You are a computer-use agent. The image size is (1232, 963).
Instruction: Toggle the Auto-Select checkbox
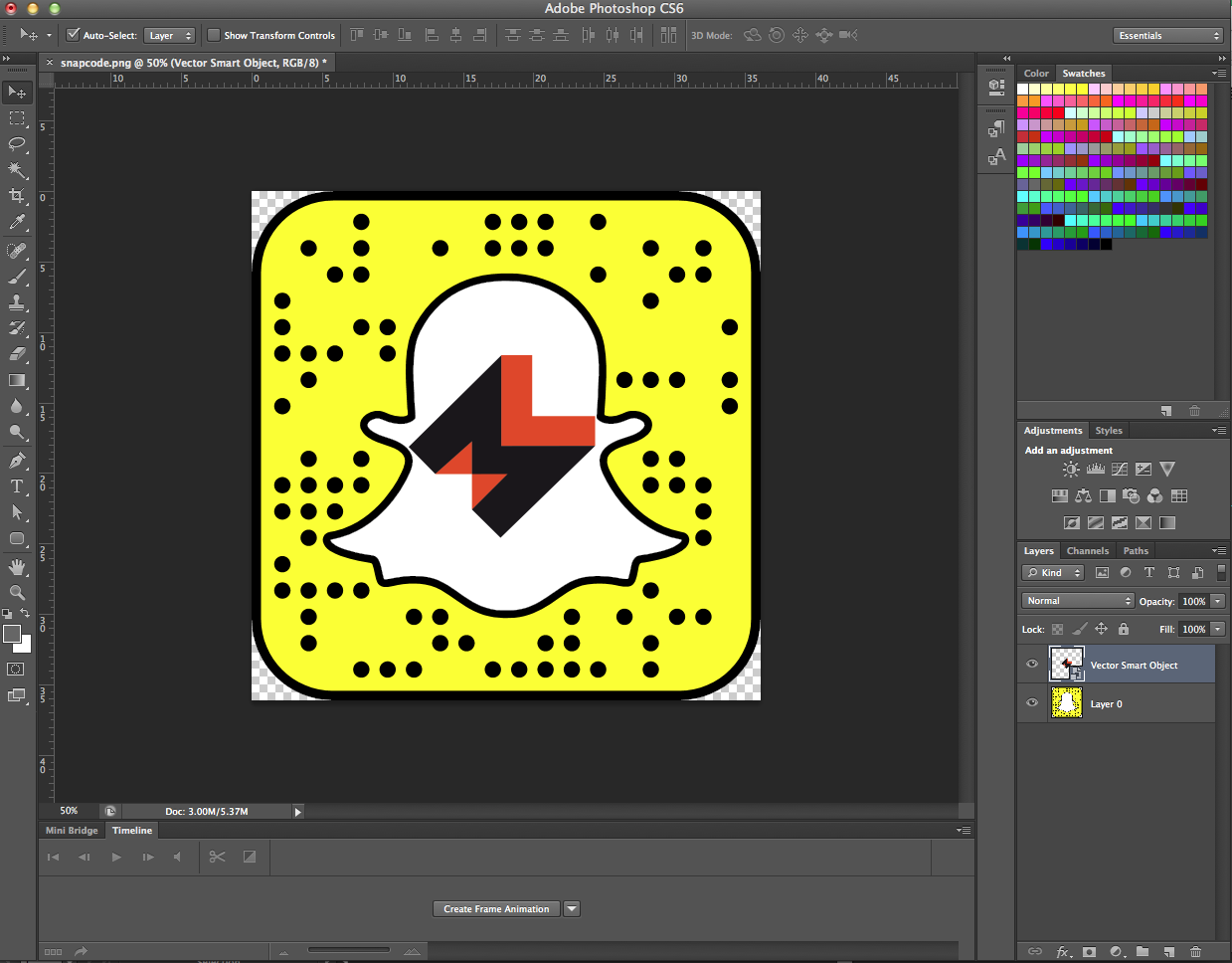73,34
